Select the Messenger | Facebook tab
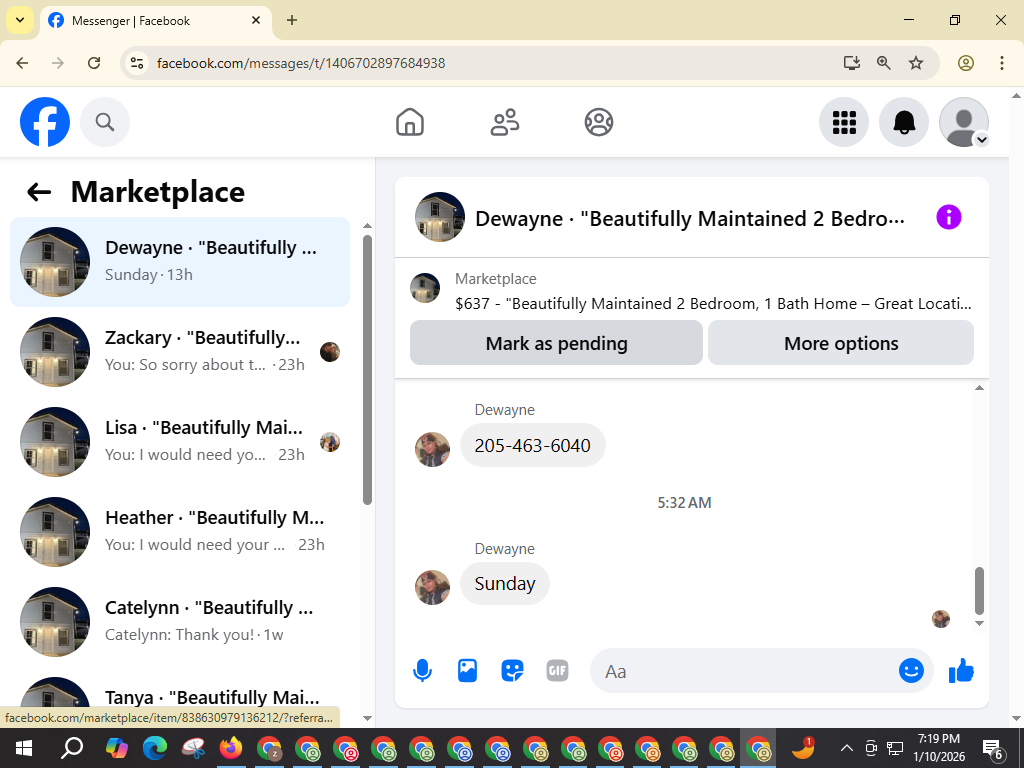Viewport: 1024px width, 768px height. pos(155,21)
